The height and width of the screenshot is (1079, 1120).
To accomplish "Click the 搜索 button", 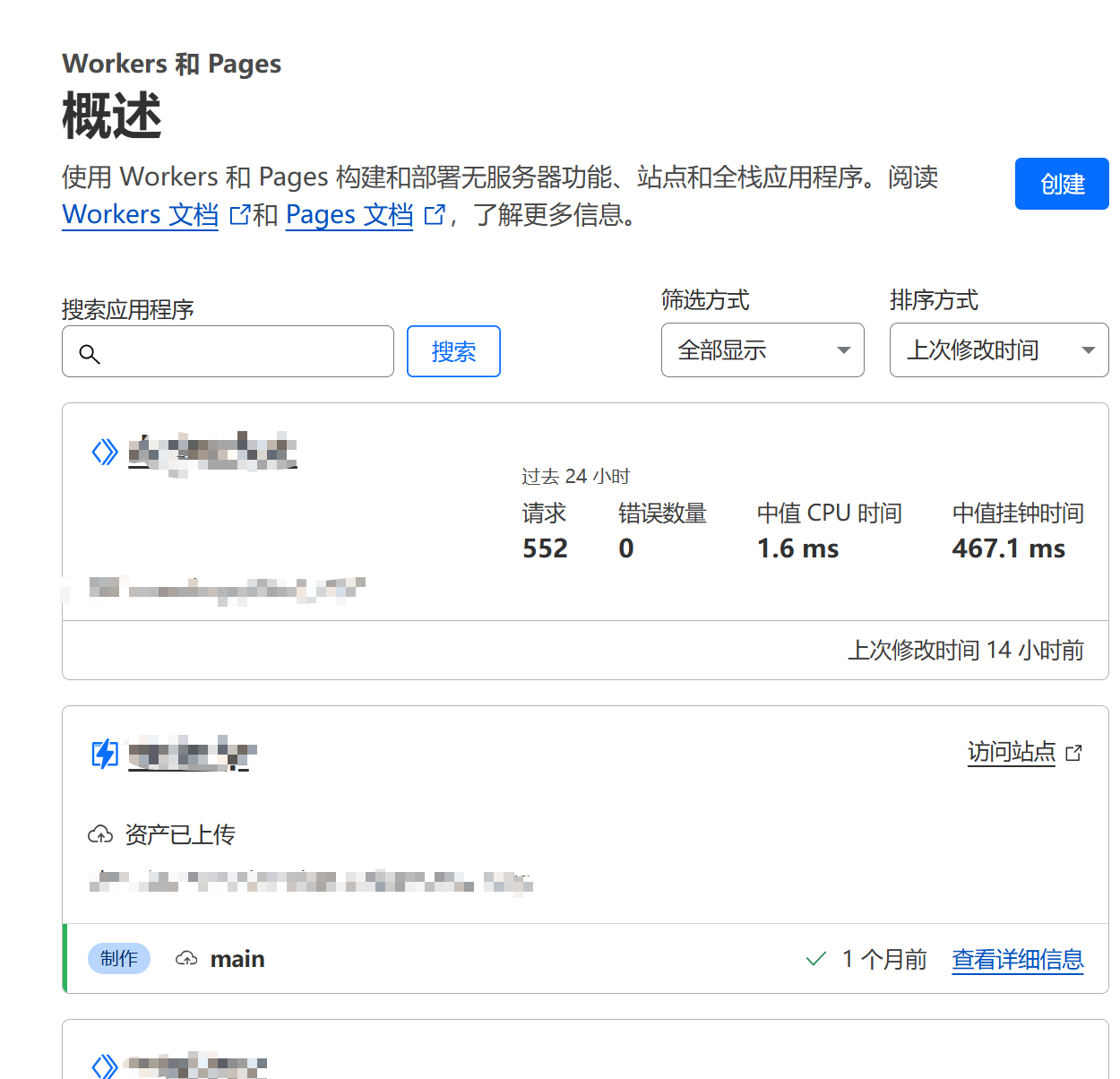I will pos(453,351).
